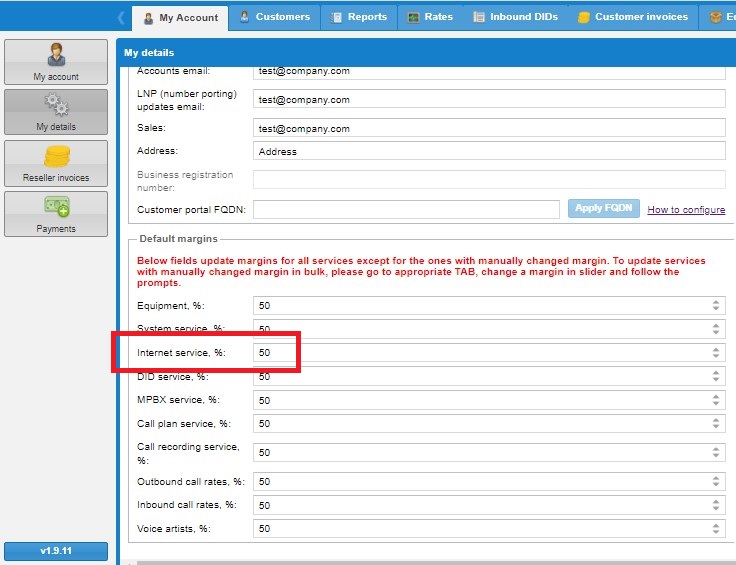Open Reseller invoices coin icon
Viewport: 736px width, 565px height.
coord(56,157)
